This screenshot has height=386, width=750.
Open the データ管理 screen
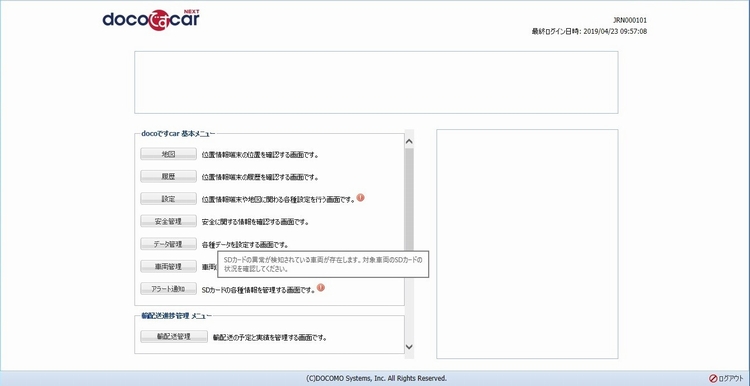tap(168, 244)
